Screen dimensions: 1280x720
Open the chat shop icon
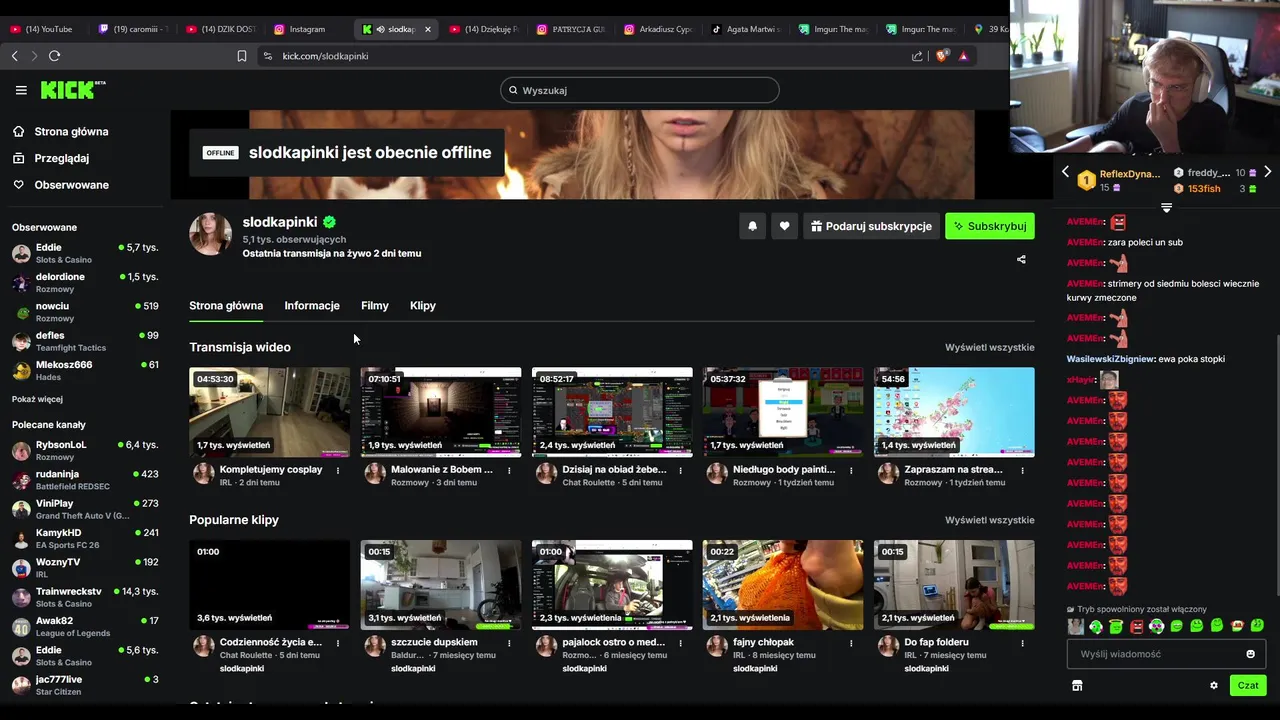(1077, 686)
